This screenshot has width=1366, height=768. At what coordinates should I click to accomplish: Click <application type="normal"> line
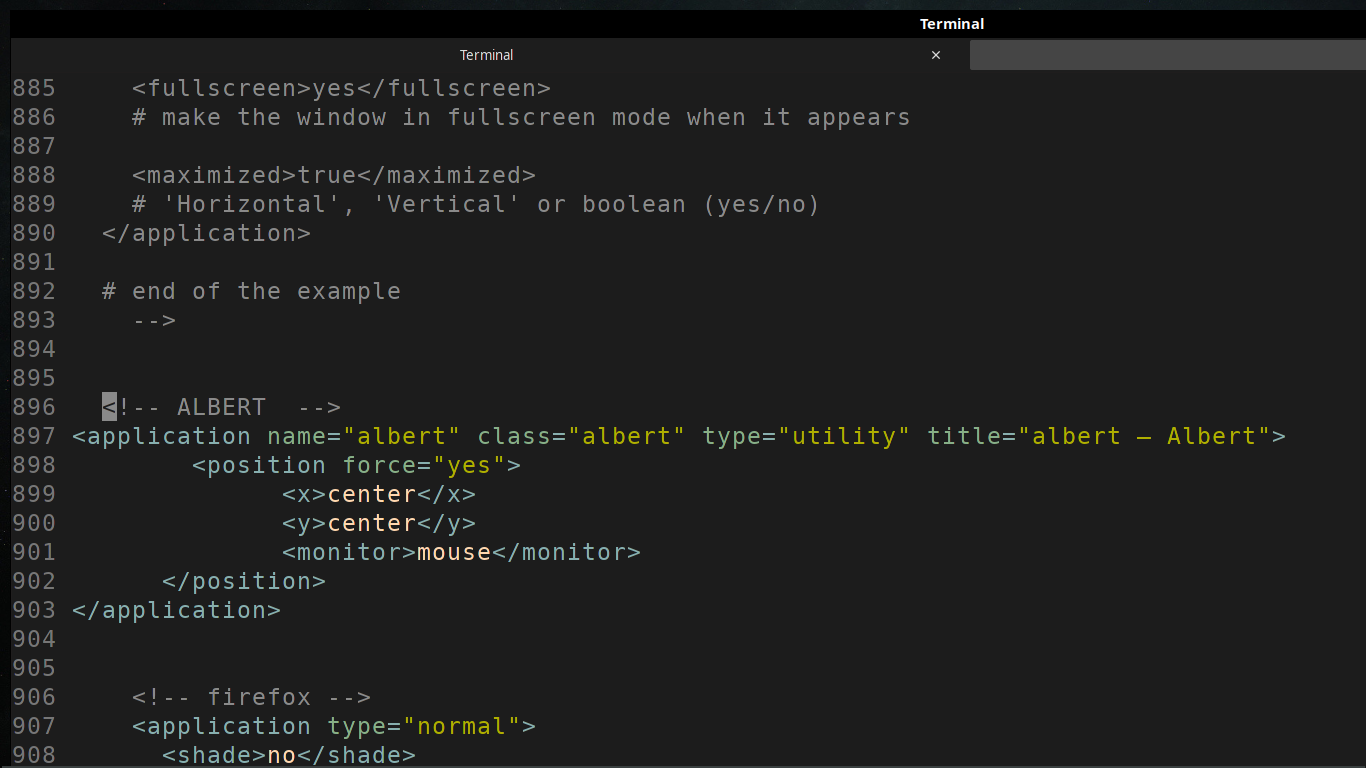pyautogui.click(x=334, y=726)
